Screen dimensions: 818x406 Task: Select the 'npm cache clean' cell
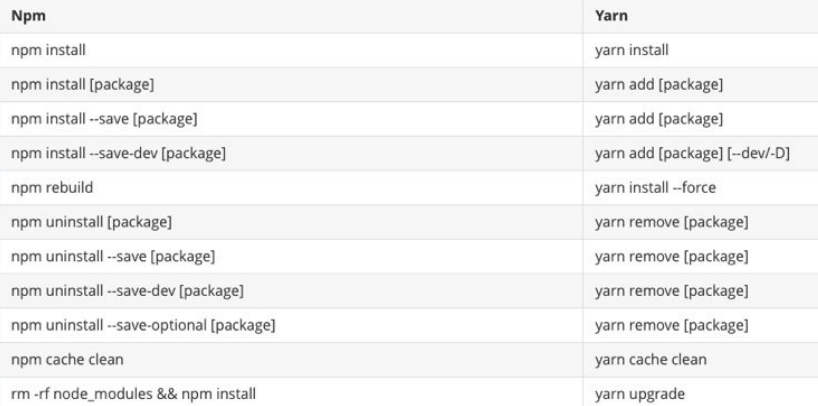pyautogui.click(x=291, y=360)
